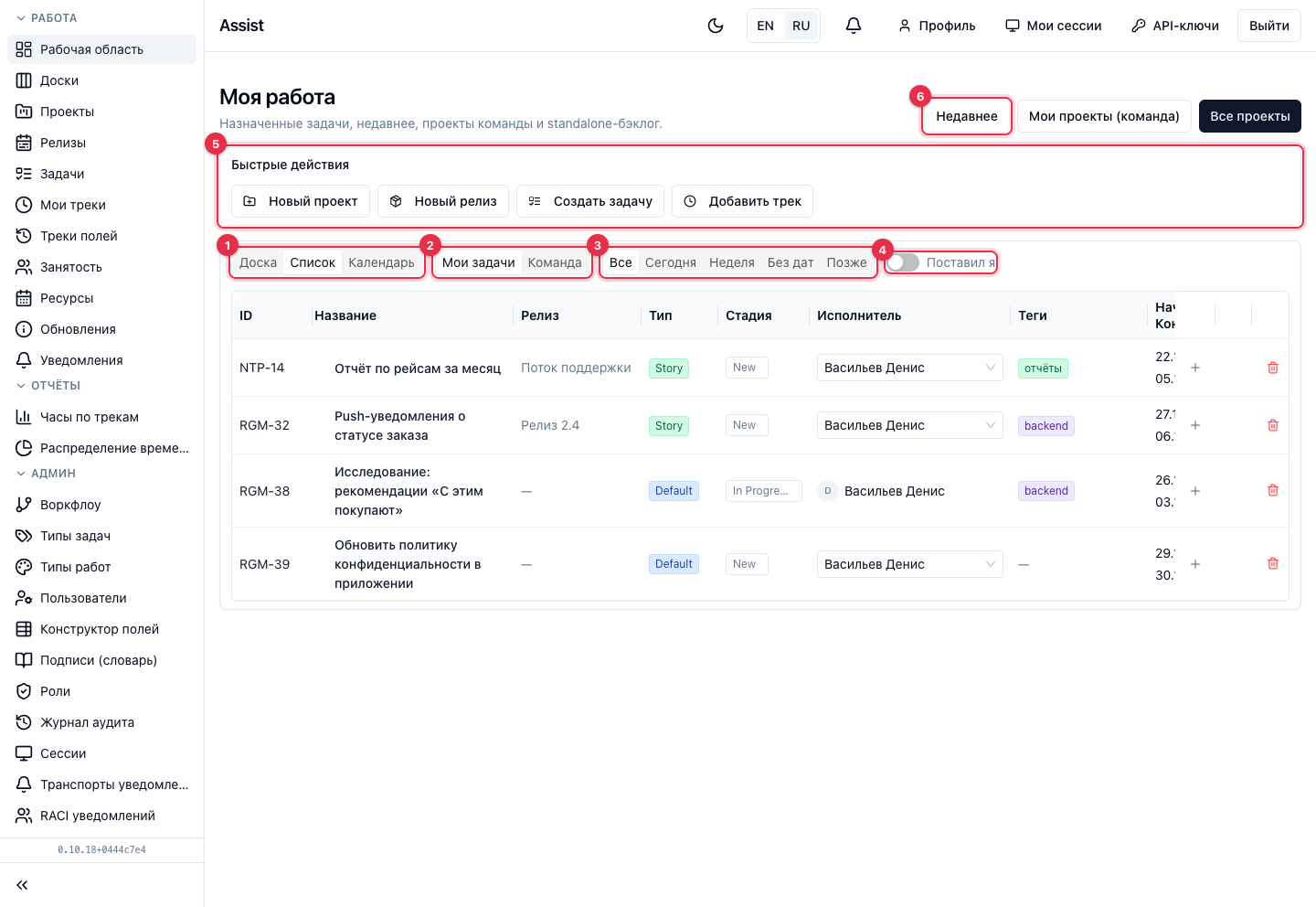The height and width of the screenshot is (907, 1316).
Task: Collapse the РАБОТА sidebar section
Action: click(48, 18)
